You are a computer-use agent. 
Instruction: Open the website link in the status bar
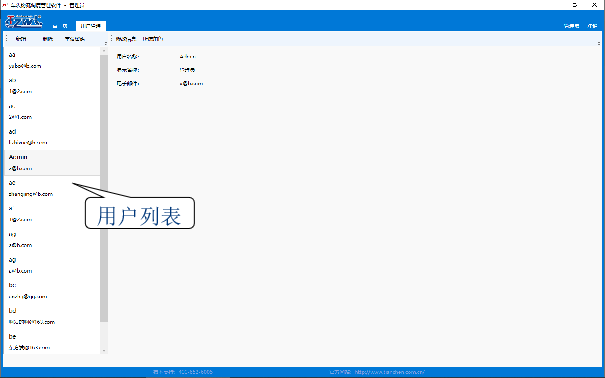(390, 372)
